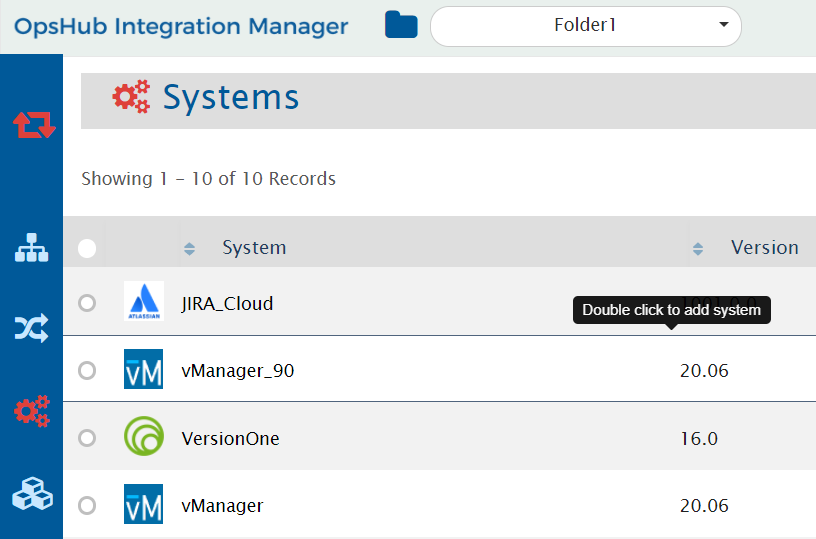
Task: Sort by Version column arrows
Action: pyautogui.click(x=698, y=249)
